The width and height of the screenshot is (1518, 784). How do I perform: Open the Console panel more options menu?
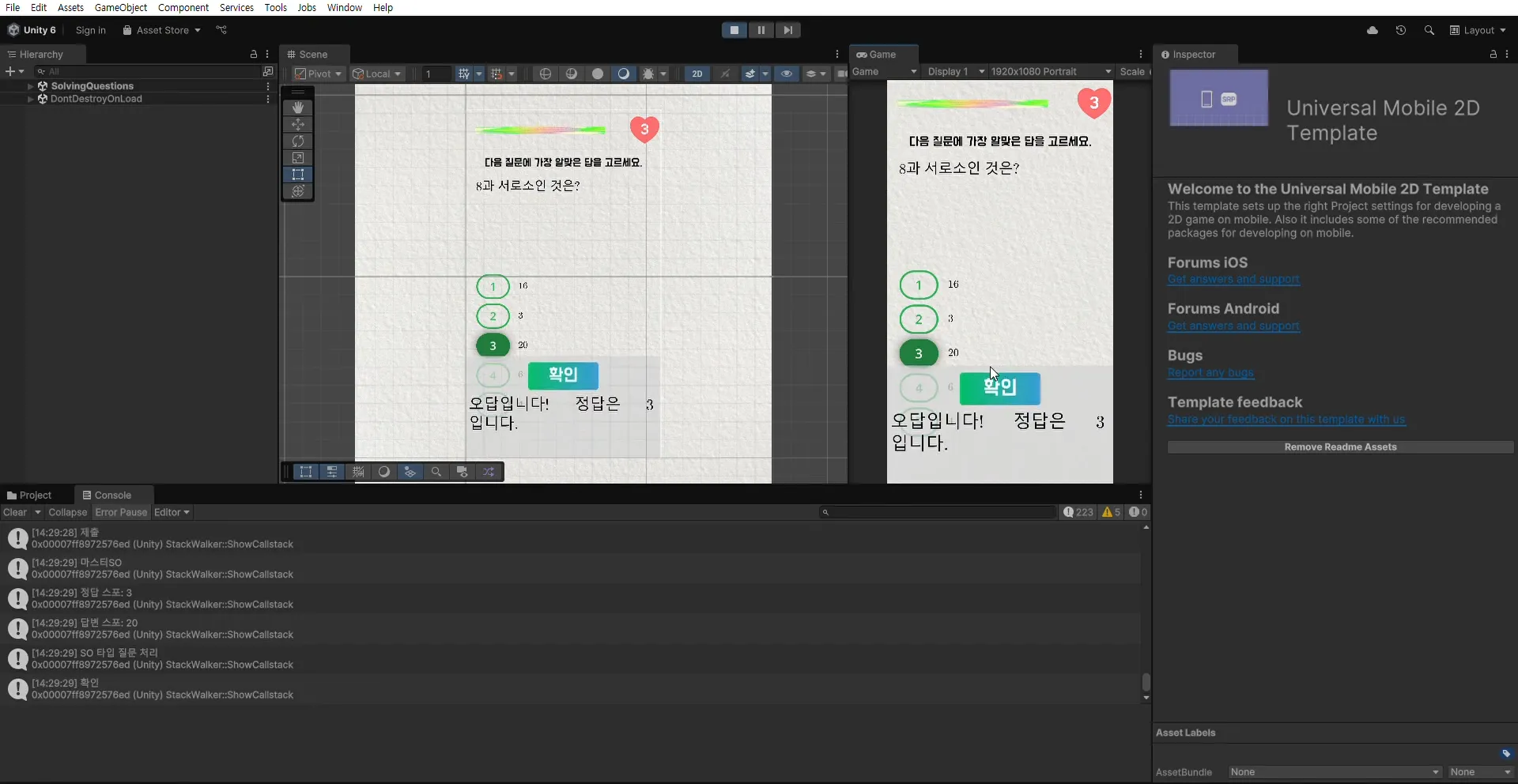tap(1141, 495)
